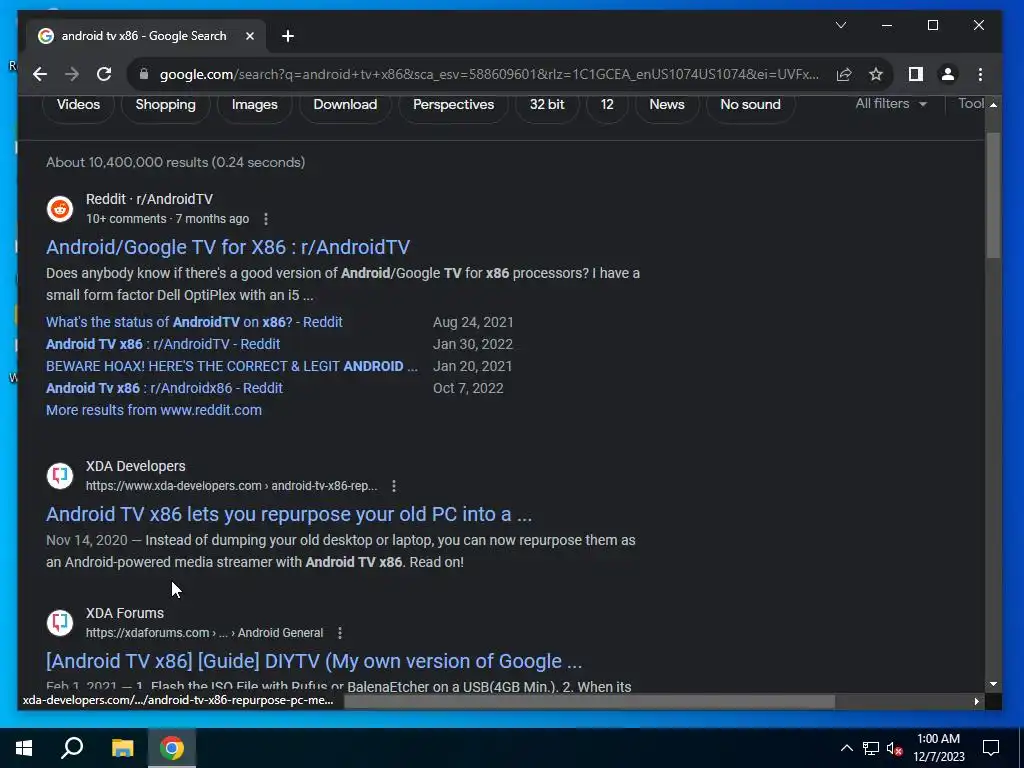
Task: Open the Chrome side panel
Action: coord(916,74)
